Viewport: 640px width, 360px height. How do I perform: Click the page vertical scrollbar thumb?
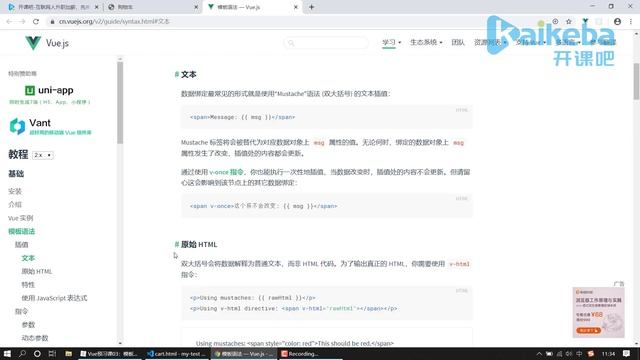tap(636, 81)
